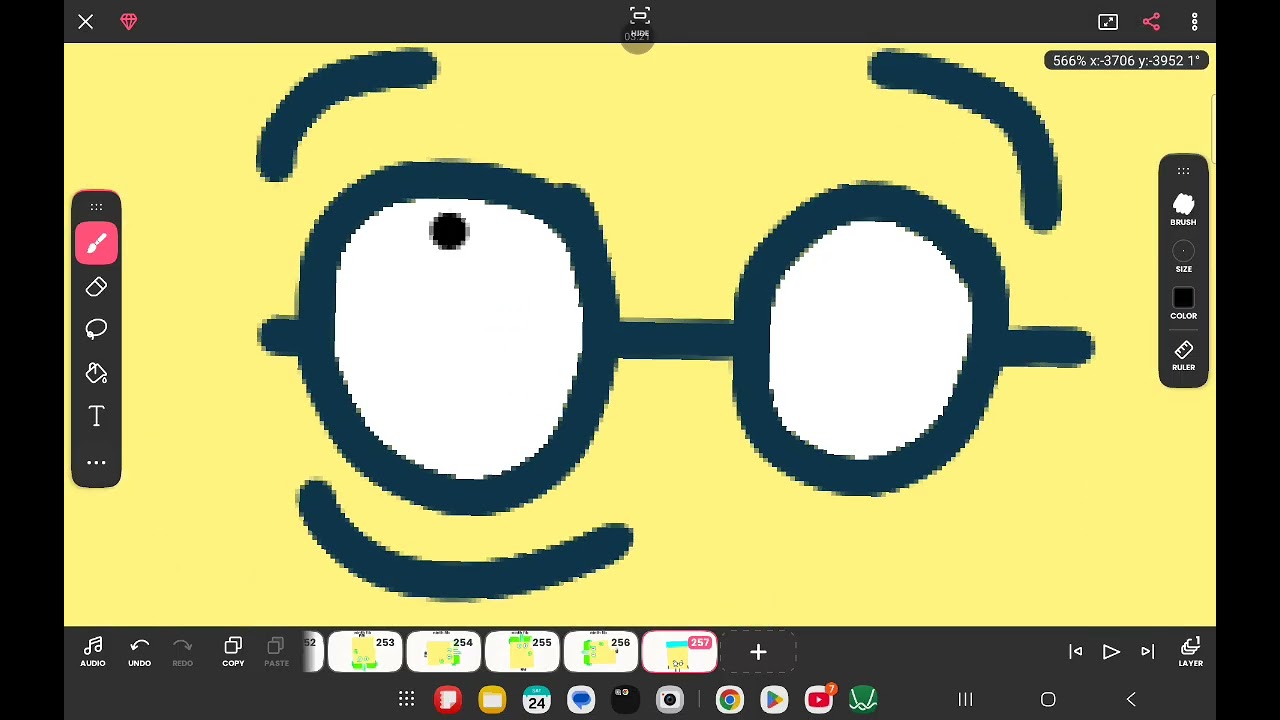1280x720 pixels.
Task: Select the pink Brush drawing tool
Action: pos(96,243)
